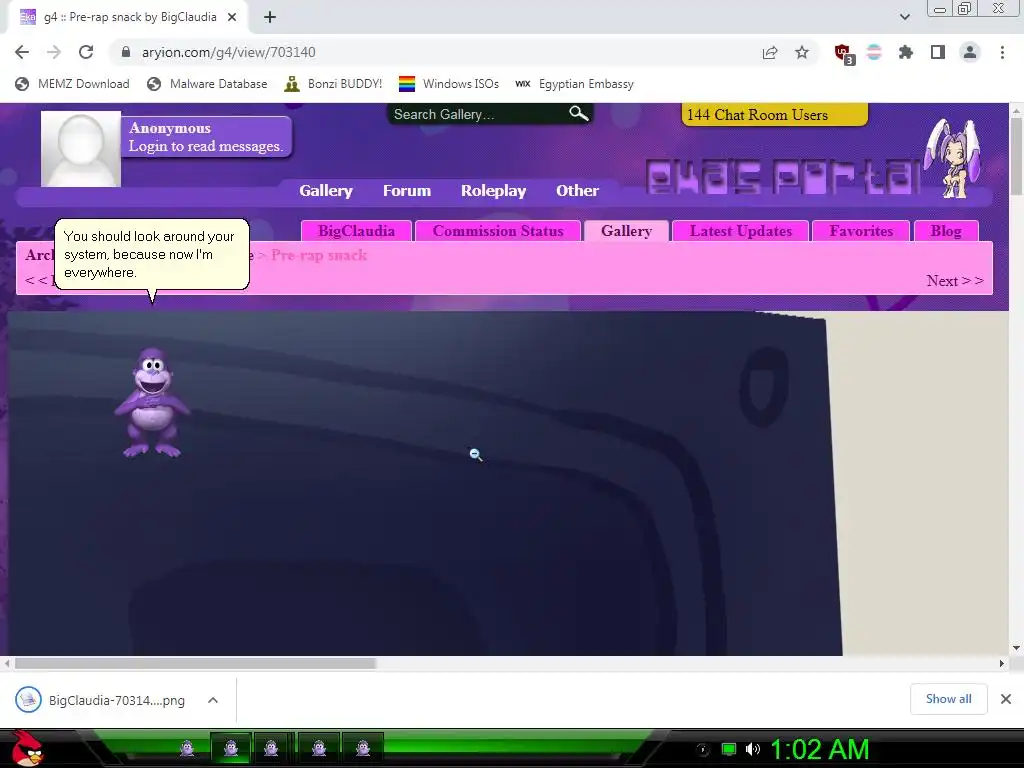Click the gallery search magnifier icon
This screenshot has height=768, width=1024.
[579, 114]
